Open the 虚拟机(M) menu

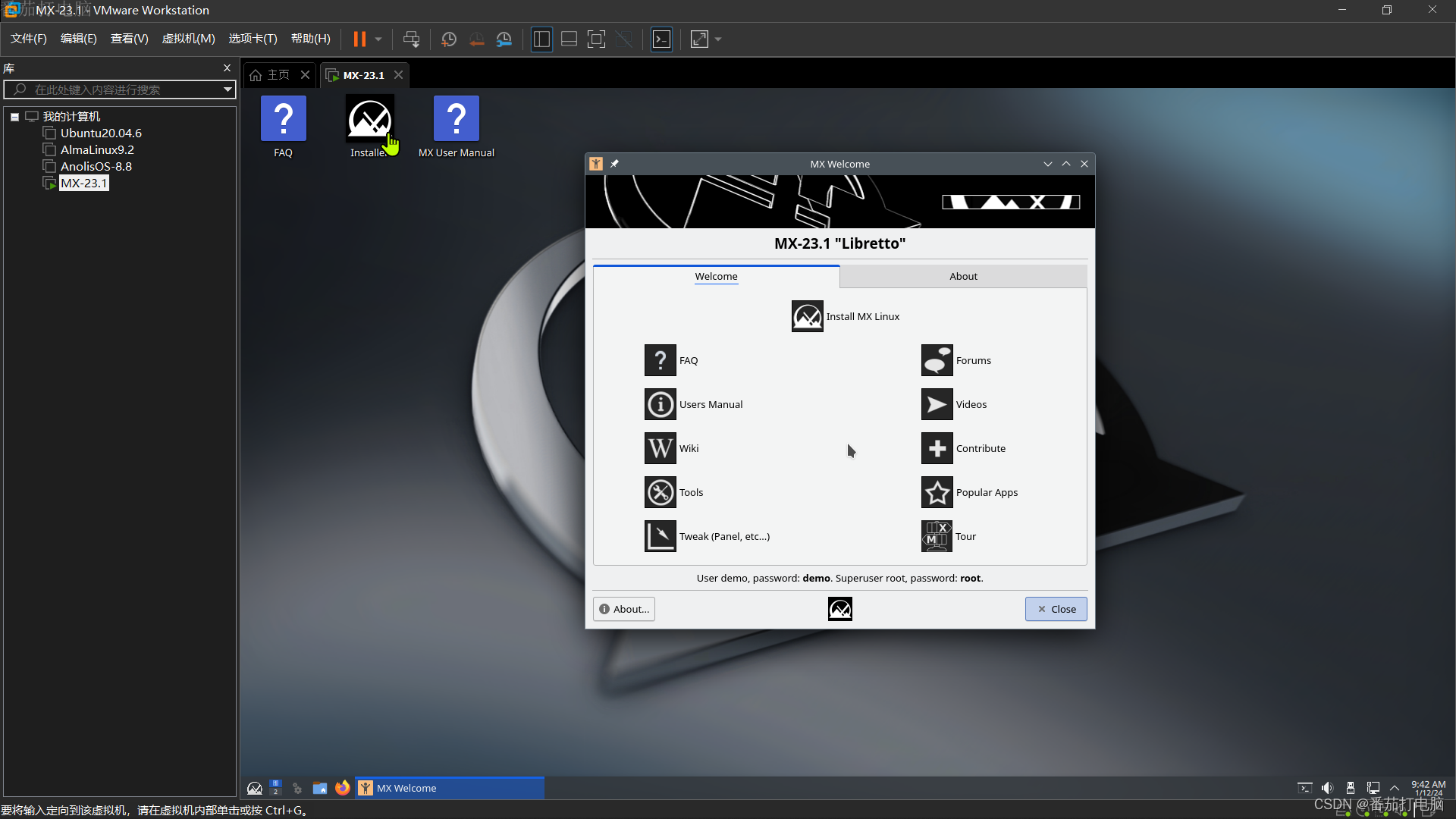188,39
